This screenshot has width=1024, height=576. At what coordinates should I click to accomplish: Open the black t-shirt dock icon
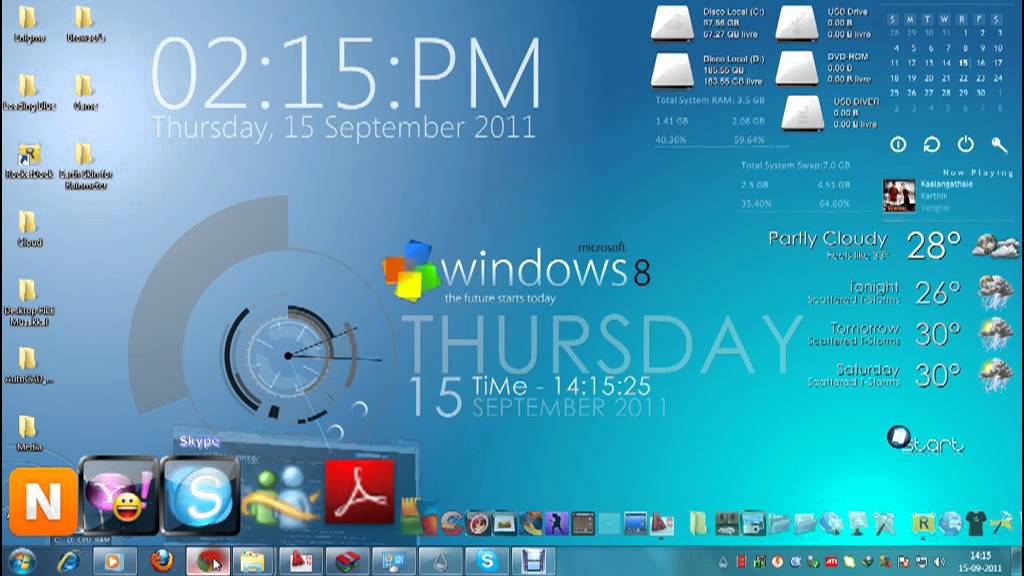click(976, 523)
